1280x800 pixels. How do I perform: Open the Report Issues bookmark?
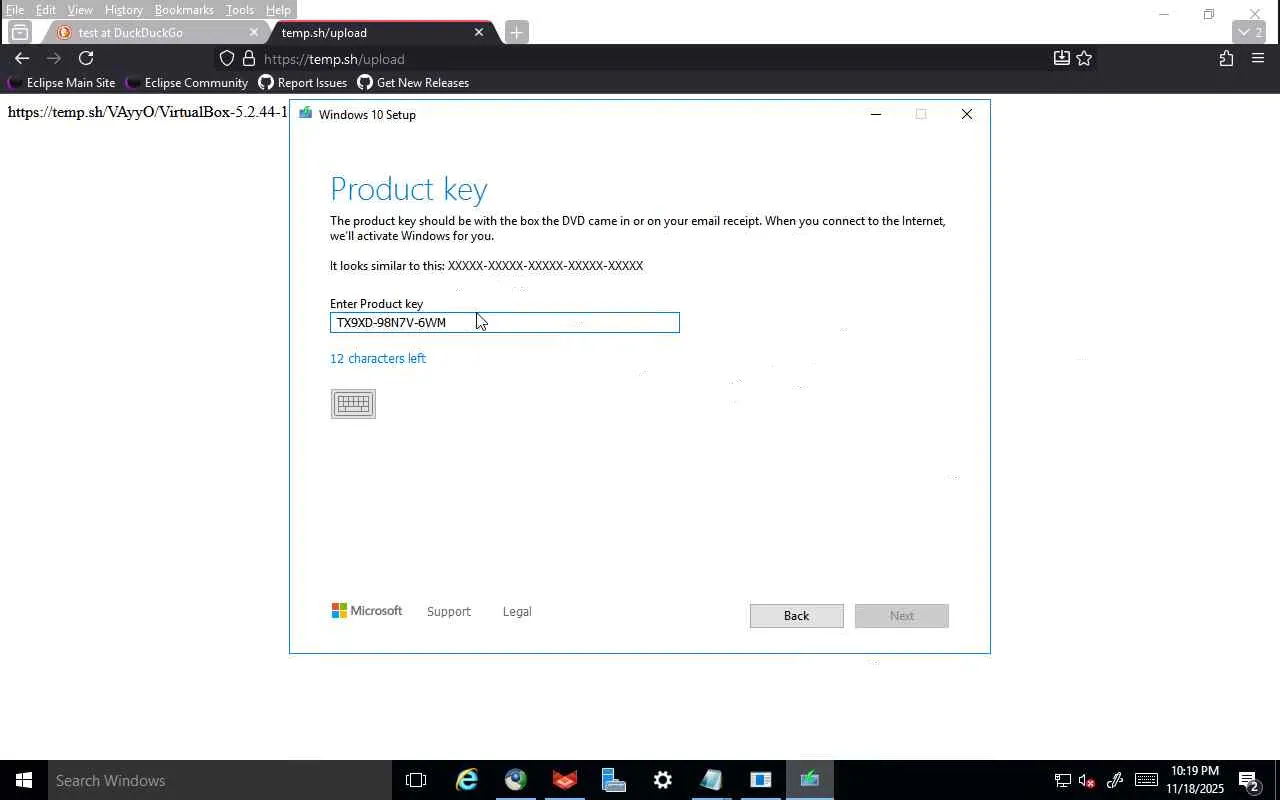[x=302, y=83]
